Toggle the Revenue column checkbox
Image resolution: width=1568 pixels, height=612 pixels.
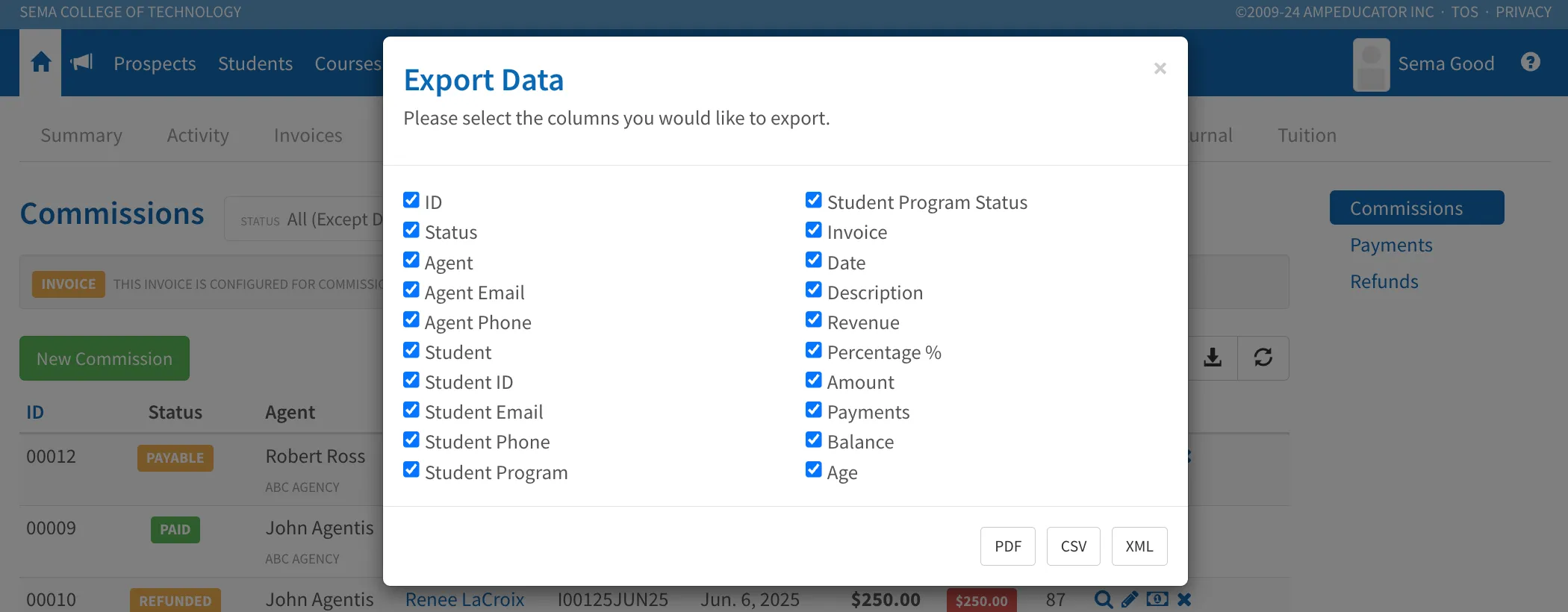click(814, 319)
